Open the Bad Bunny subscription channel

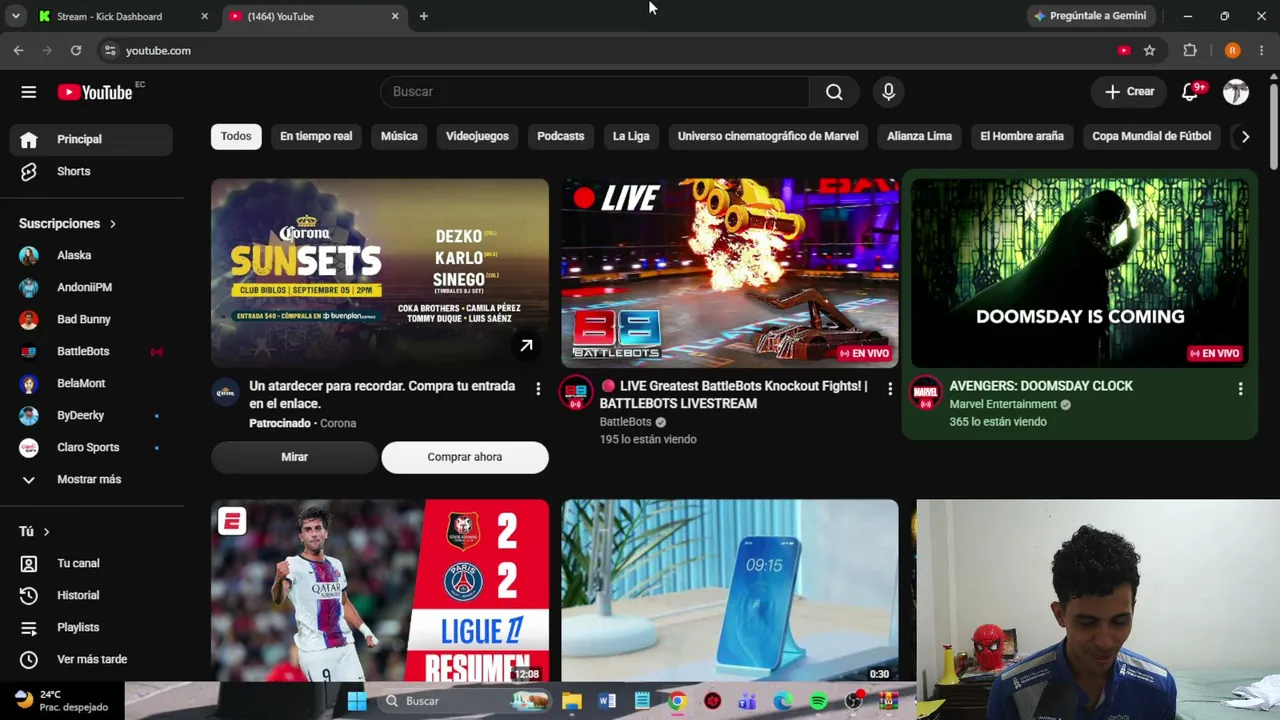[91, 319]
